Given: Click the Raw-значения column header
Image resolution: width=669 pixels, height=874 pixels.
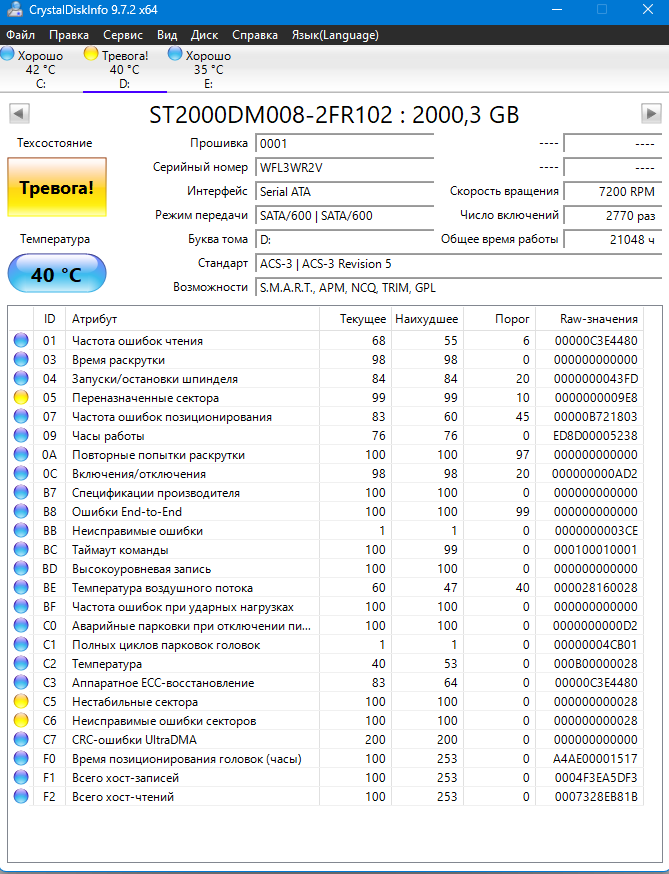Looking at the screenshot, I should 589,319.
